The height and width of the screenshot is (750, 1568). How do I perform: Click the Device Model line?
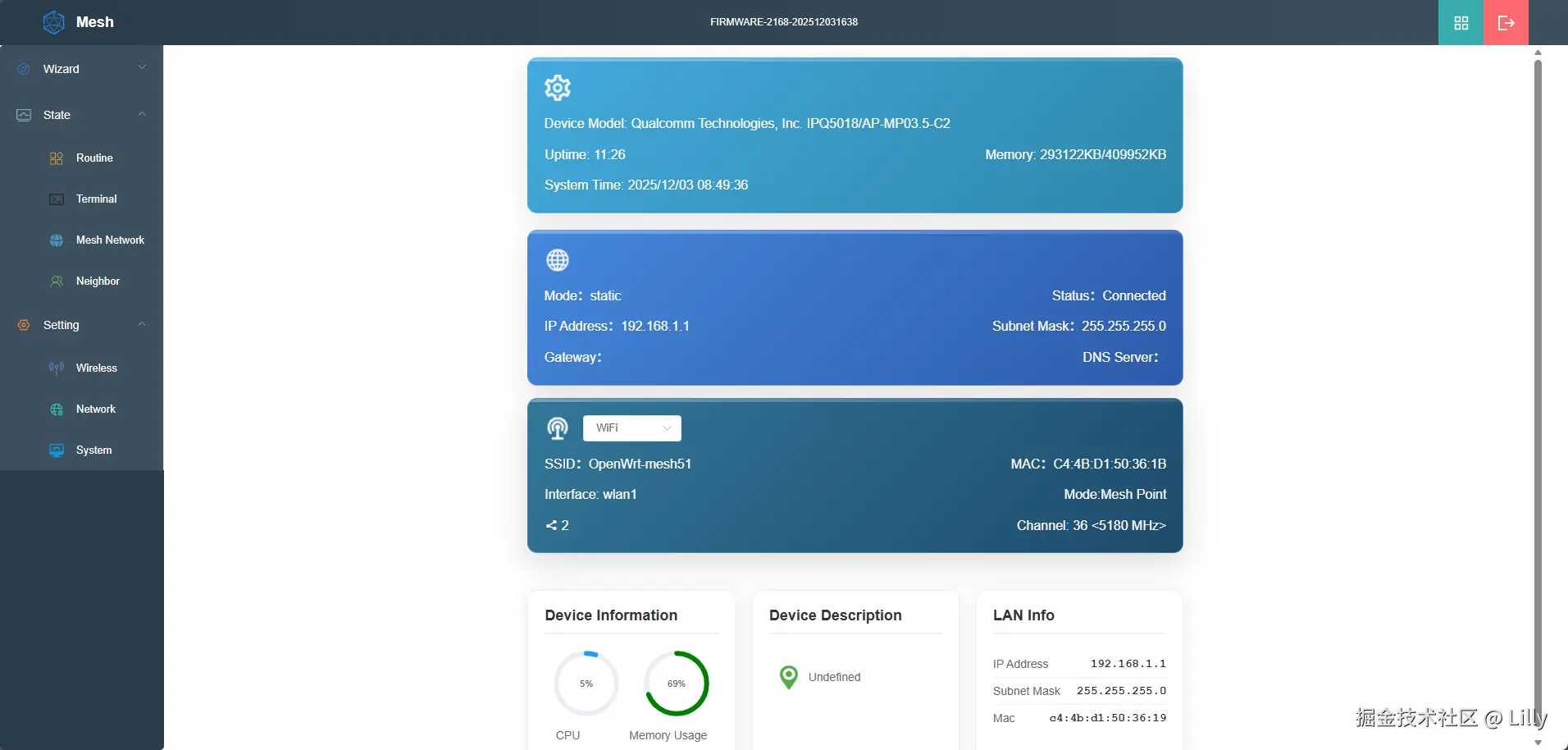tap(747, 123)
